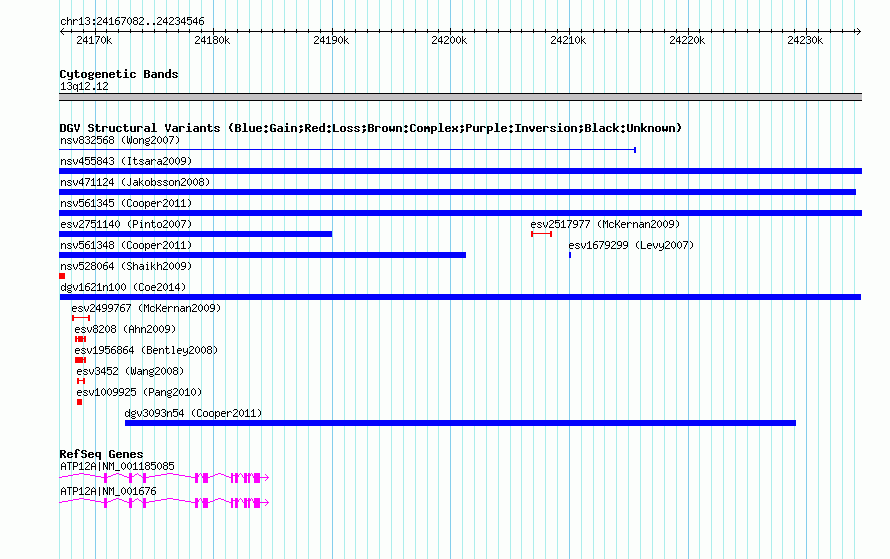Click the dgv1621n100 blue gain bar
This screenshot has height=559, width=890.
460,297
